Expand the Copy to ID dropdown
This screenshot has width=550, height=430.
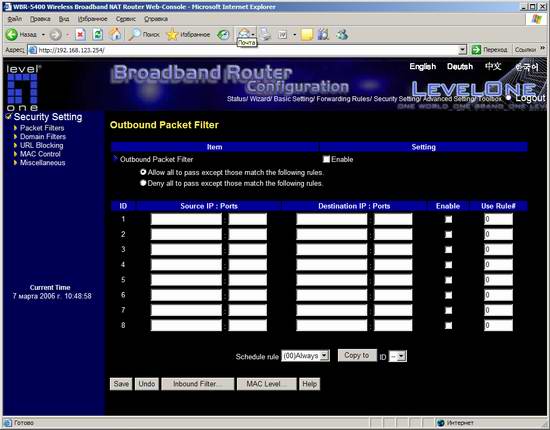tap(398, 356)
